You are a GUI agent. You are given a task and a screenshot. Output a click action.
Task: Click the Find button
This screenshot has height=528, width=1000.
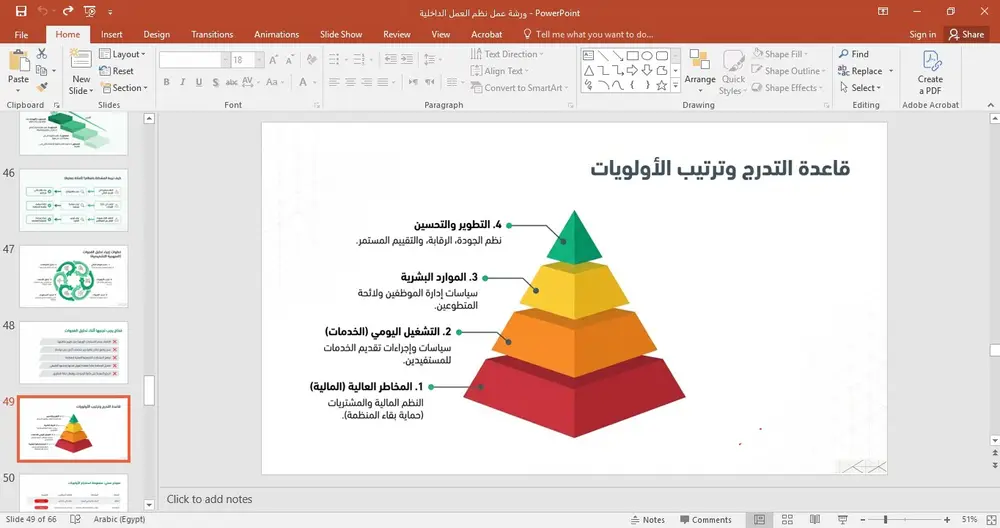click(854, 54)
